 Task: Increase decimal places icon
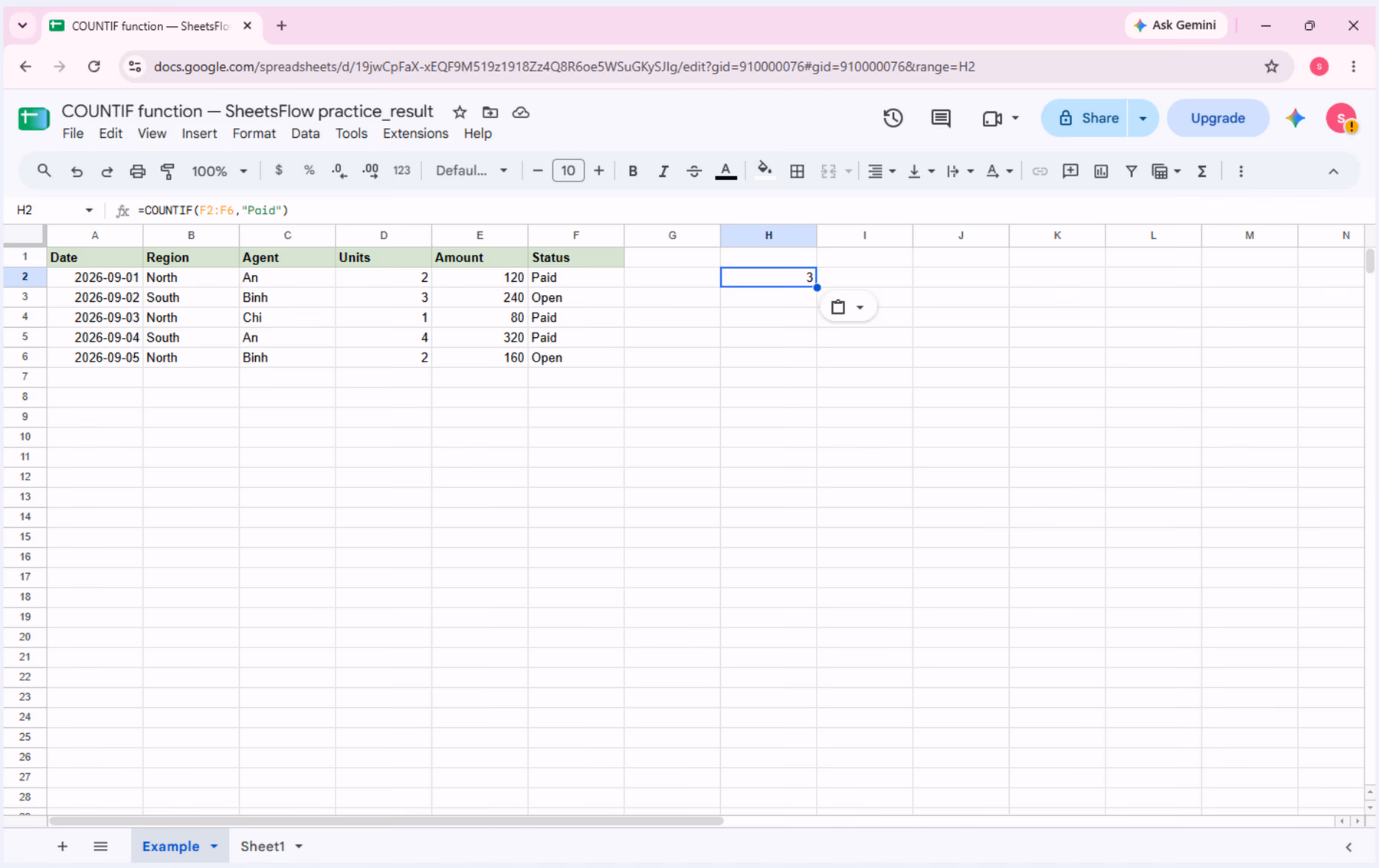point(370,171)
